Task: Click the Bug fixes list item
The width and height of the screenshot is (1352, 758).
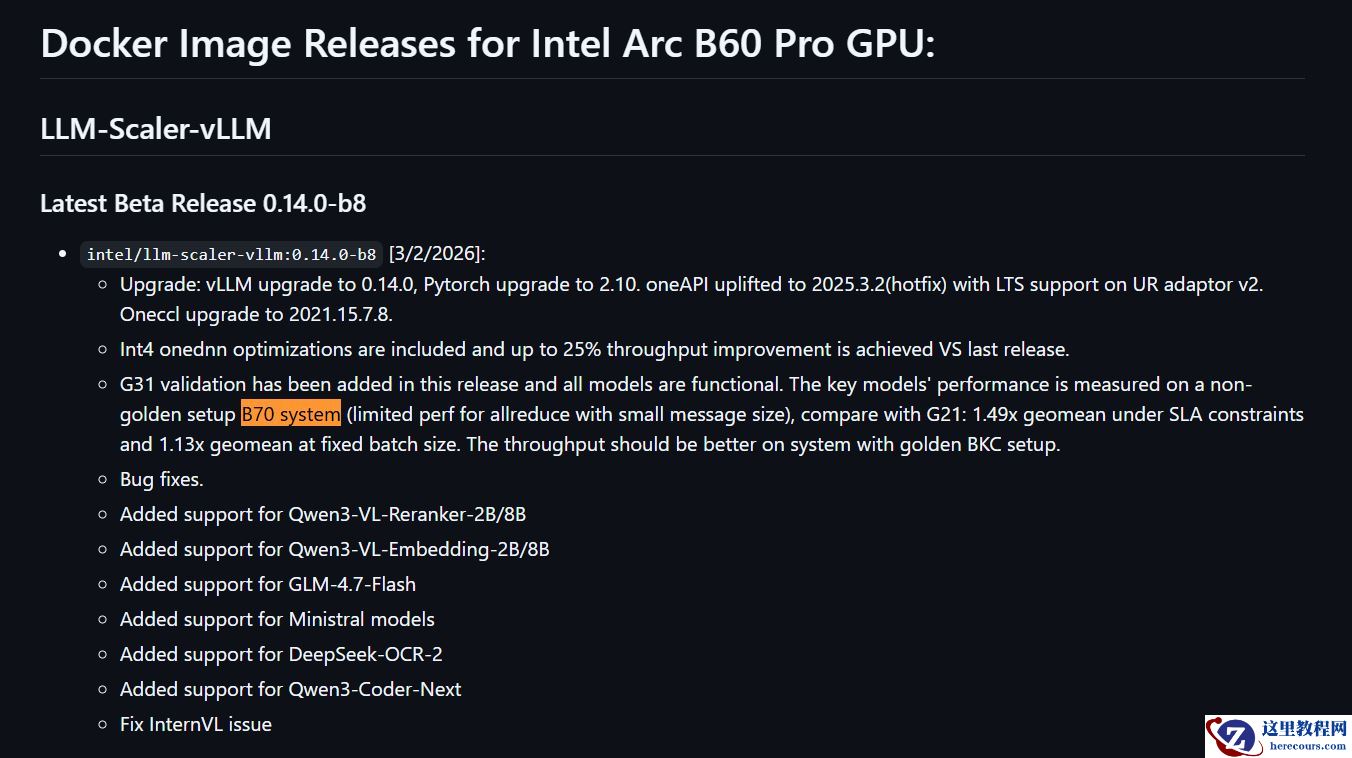Action: pyautogui.click(x=161, y=479)
